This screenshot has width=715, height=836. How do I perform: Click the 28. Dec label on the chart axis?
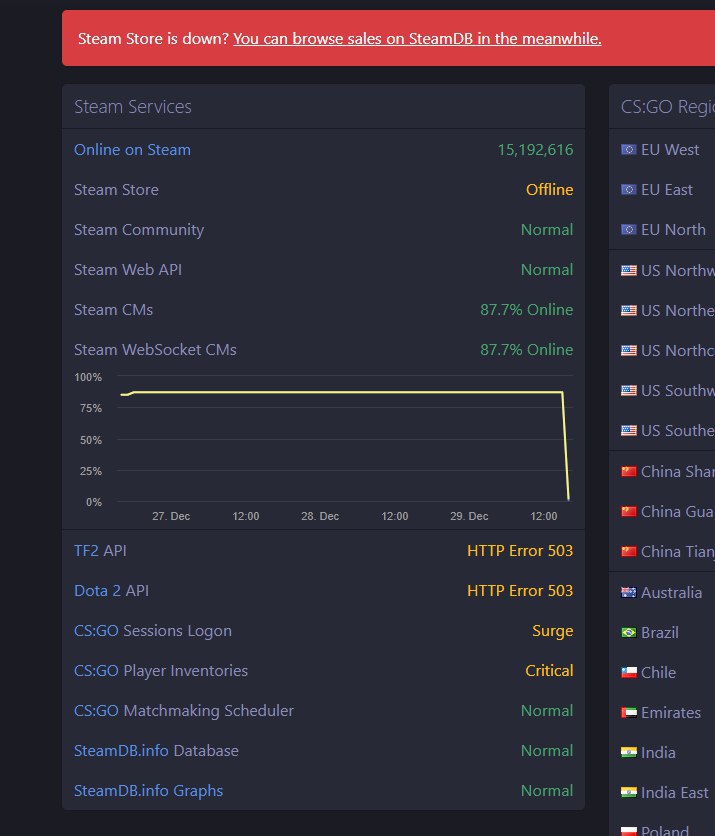coord(320,516)
